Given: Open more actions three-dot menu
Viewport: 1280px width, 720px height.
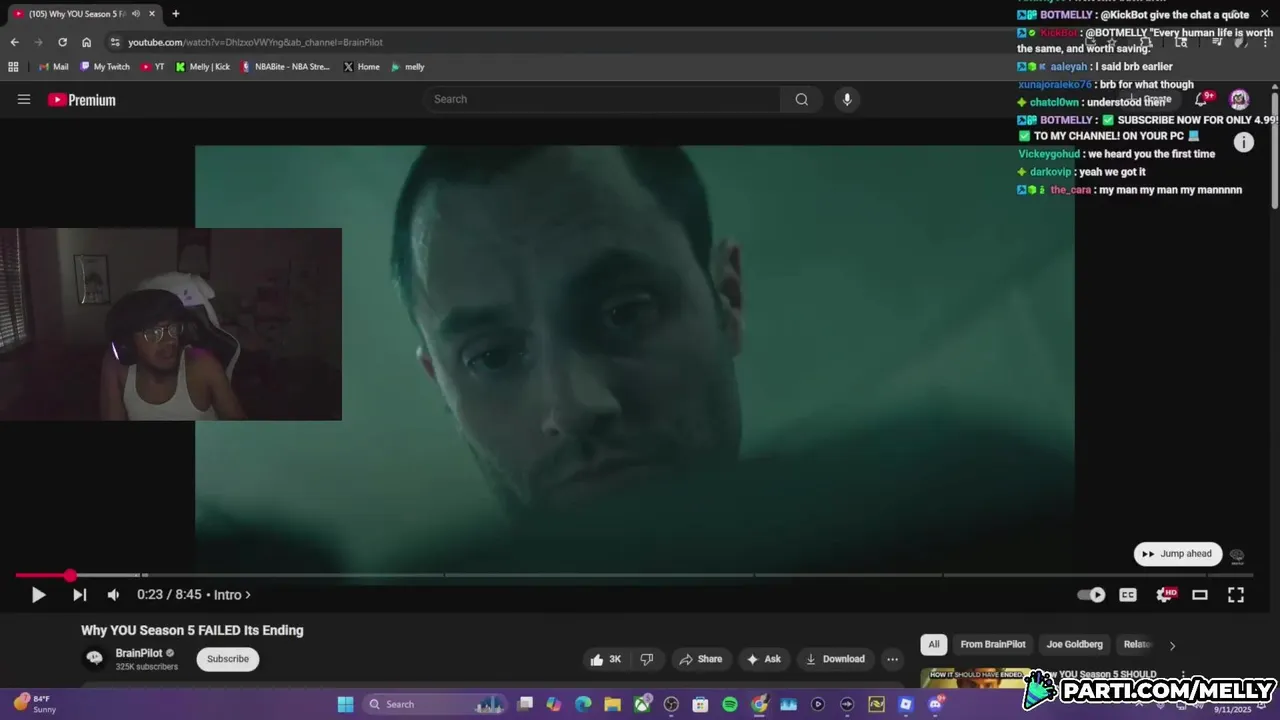Looking at the screenshot, I should (x=892, y=659).
